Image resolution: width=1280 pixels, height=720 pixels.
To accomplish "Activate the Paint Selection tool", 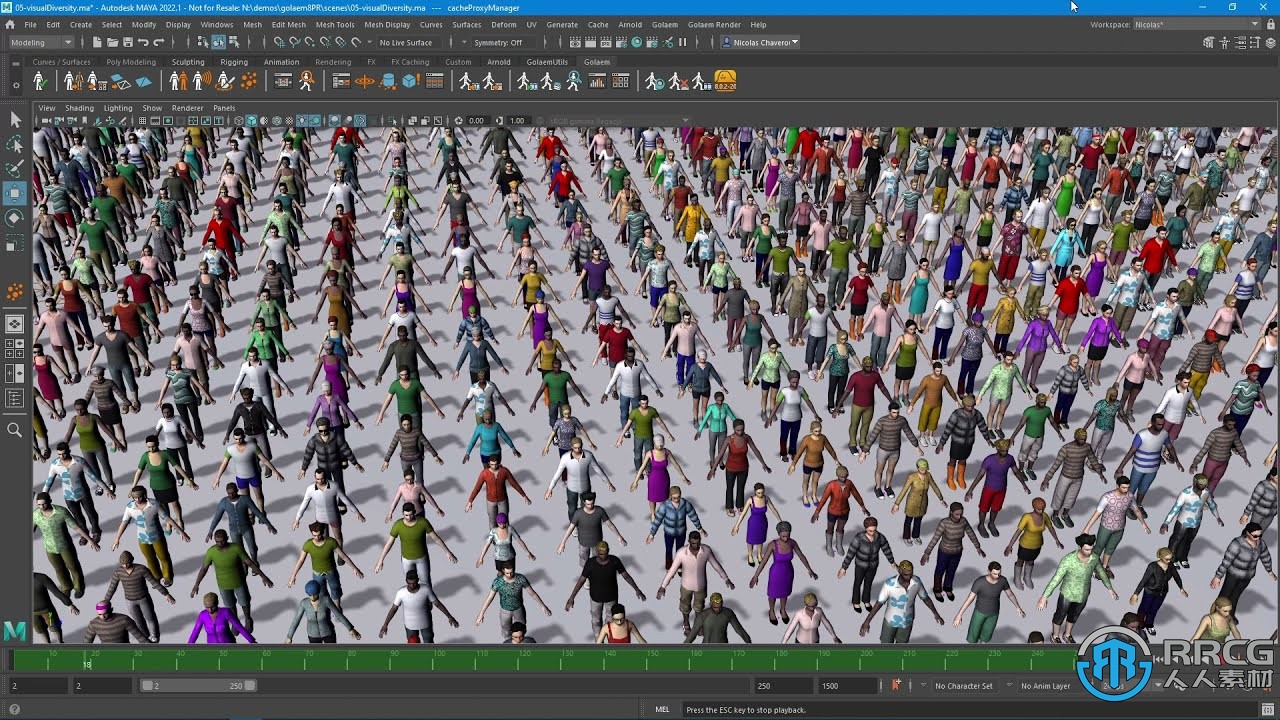I will point(15,168).
